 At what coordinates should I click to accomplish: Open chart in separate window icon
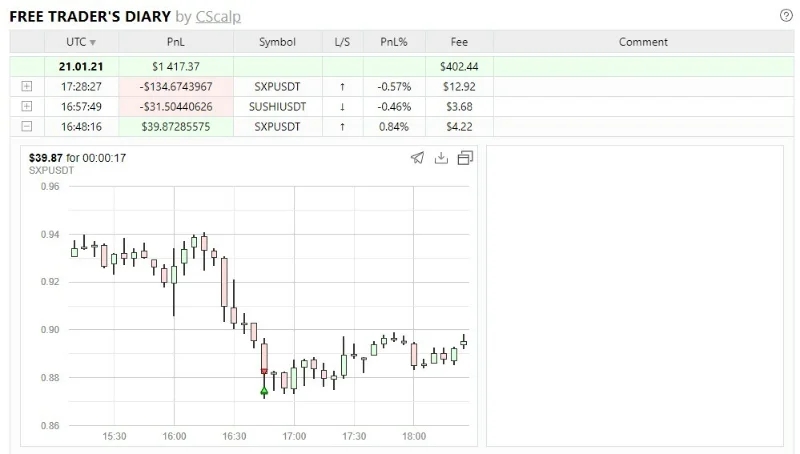click(x=465, y=158)
